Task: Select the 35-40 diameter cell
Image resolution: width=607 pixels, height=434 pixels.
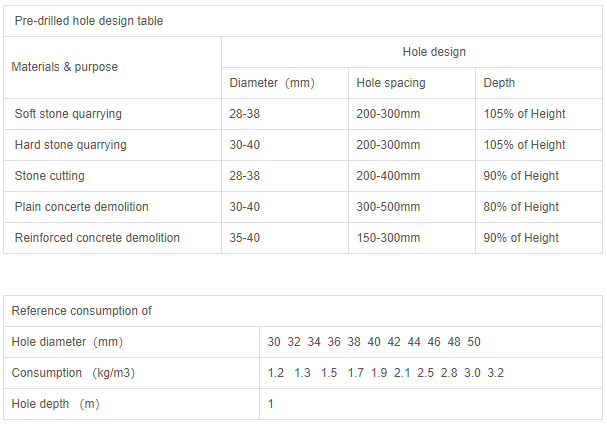Action: (x=245, y=238)
